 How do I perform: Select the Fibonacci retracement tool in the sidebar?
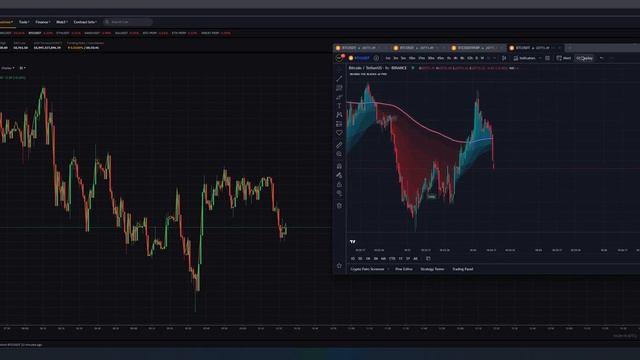(x=339, y=88)
